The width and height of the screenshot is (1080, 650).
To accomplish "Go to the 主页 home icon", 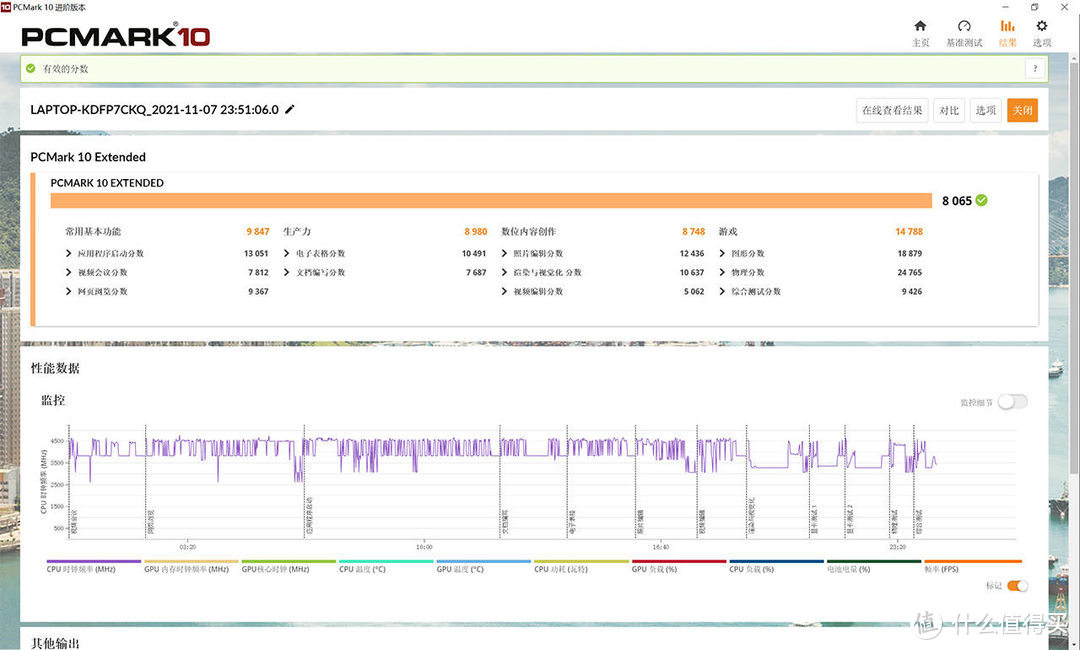I will tap(920, 27).
